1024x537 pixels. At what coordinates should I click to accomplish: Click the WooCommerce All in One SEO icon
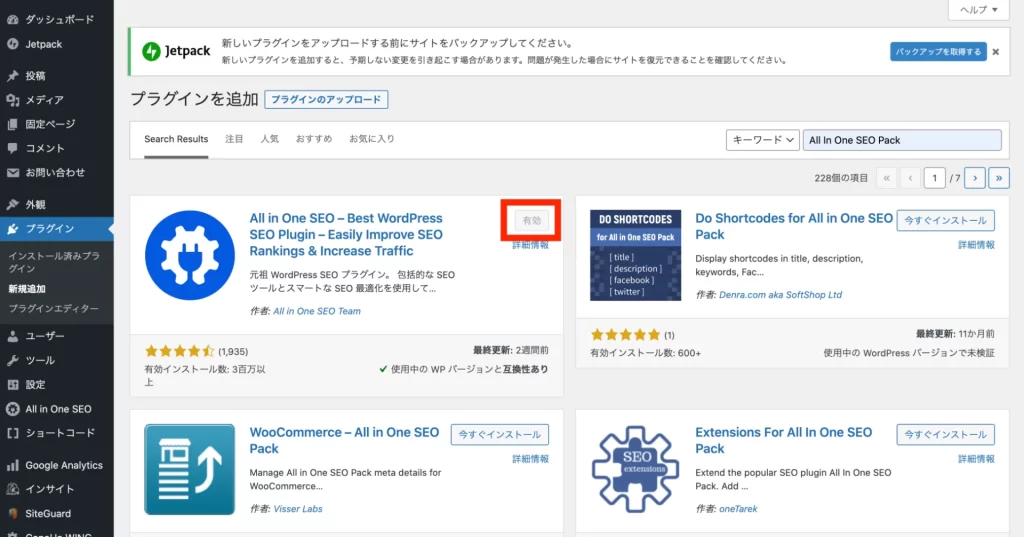pos(189,469)
